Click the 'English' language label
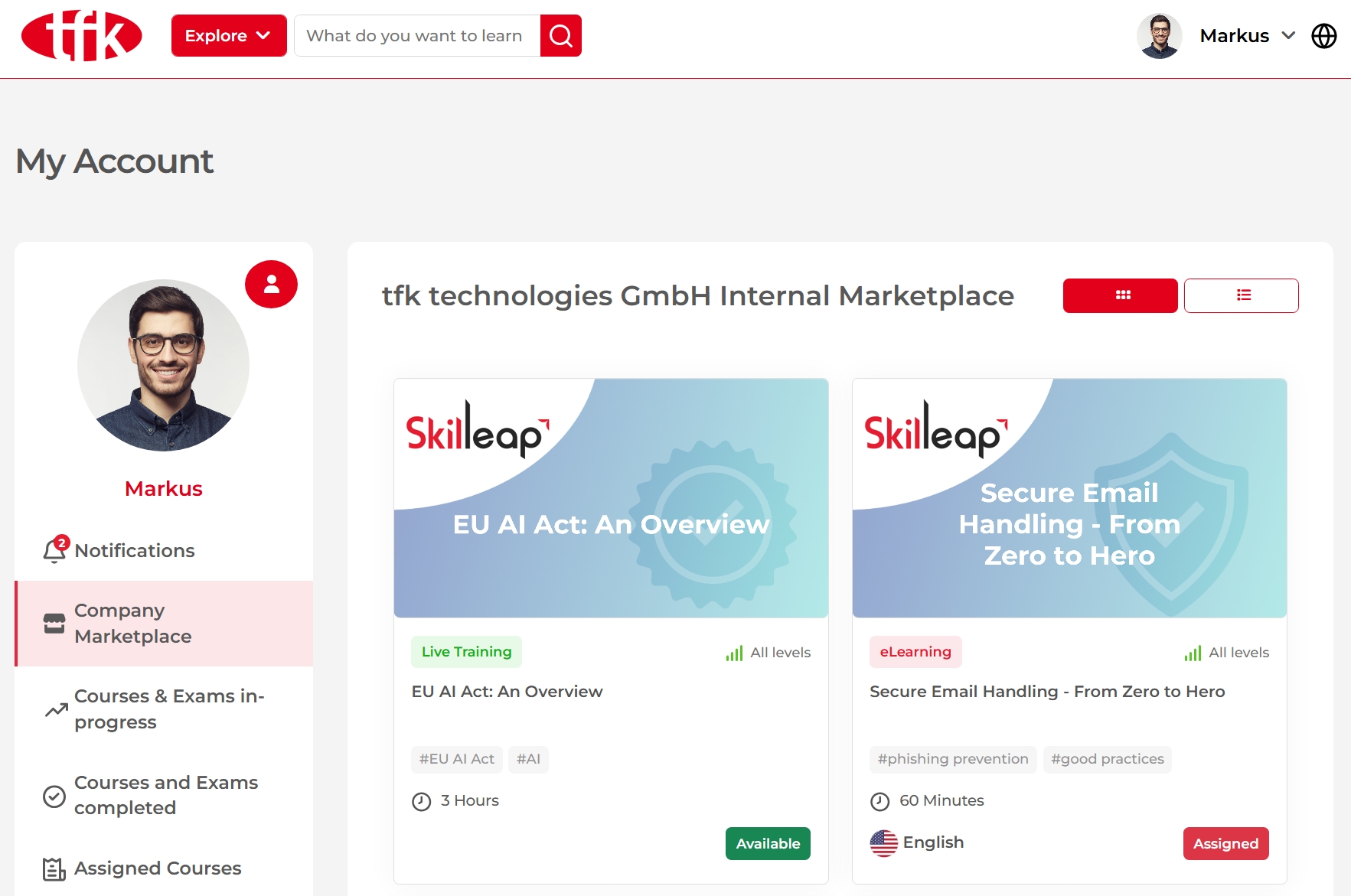Viewport: 1351px width, 896px height. (x=934, y=842)
